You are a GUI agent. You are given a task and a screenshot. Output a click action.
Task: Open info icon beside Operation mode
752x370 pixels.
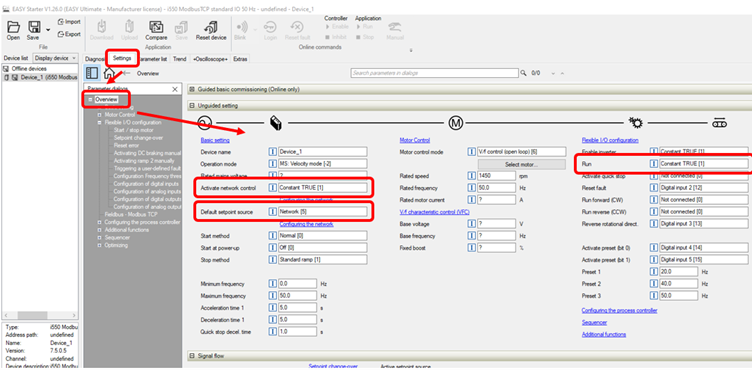click(x=272, y=164)
